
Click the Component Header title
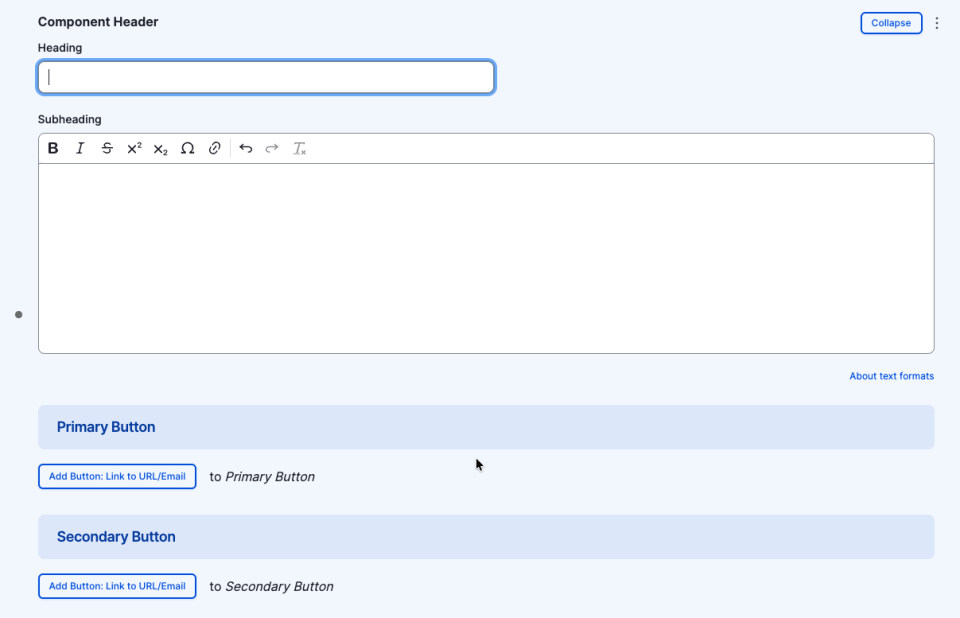(98, 22)
